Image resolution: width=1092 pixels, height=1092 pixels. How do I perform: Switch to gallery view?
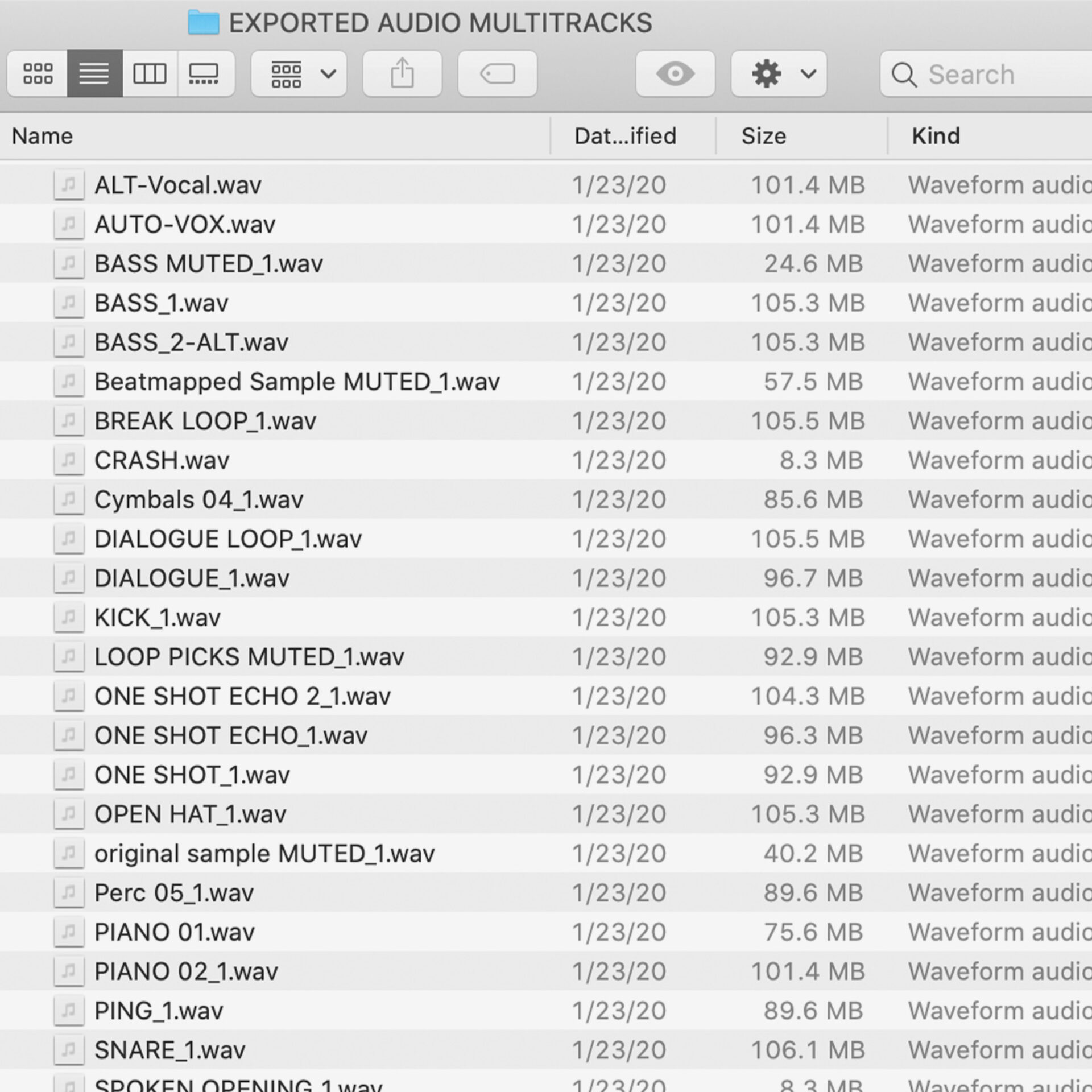(206, 73)
